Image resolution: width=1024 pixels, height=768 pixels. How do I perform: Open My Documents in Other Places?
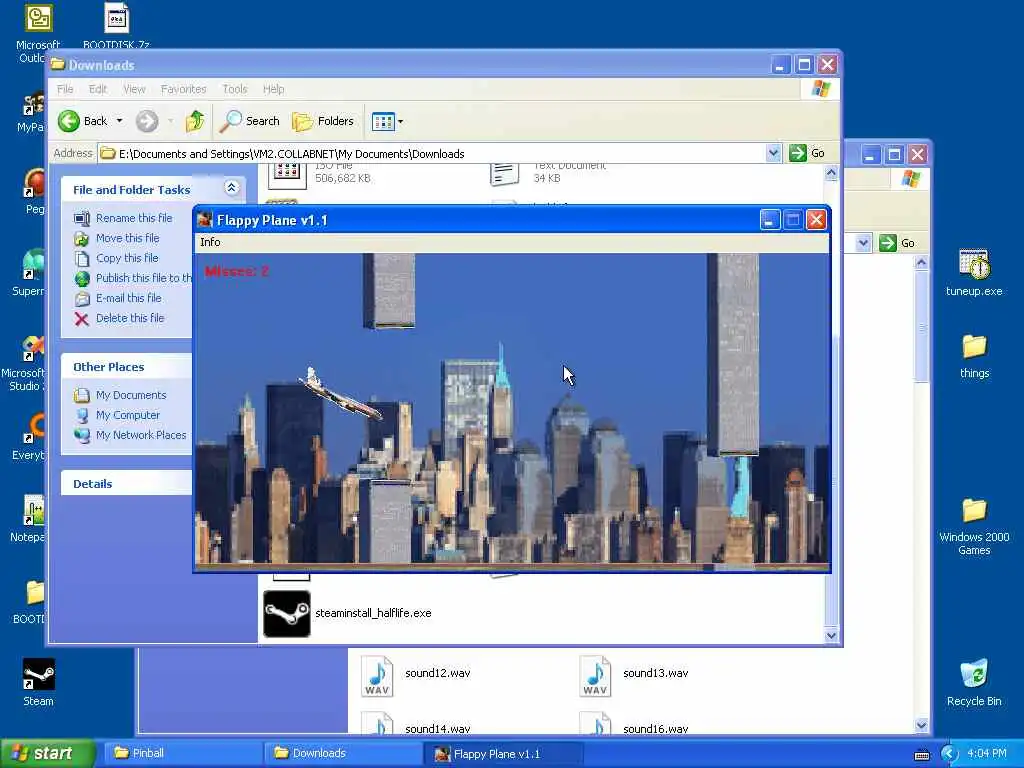(131, 395)
